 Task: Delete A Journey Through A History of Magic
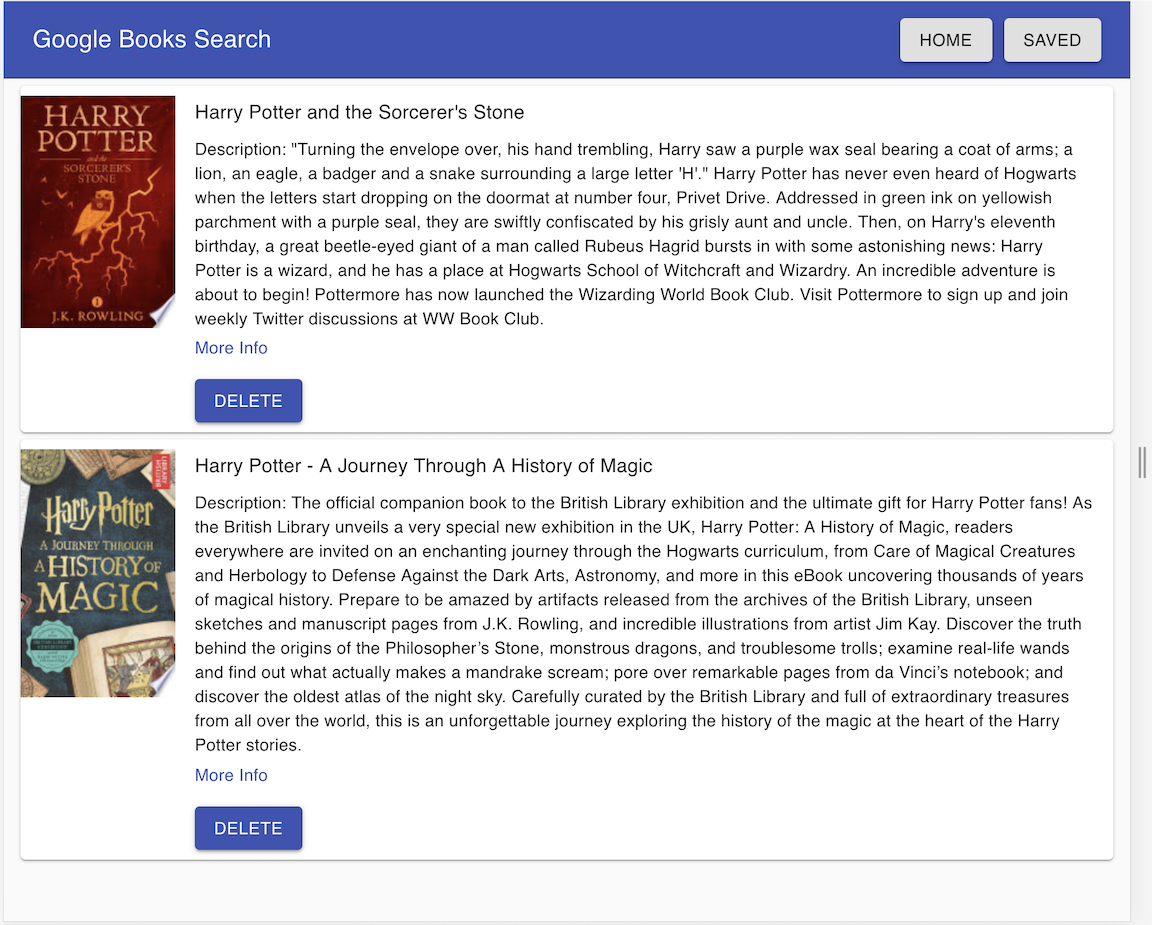coord(248,828)
